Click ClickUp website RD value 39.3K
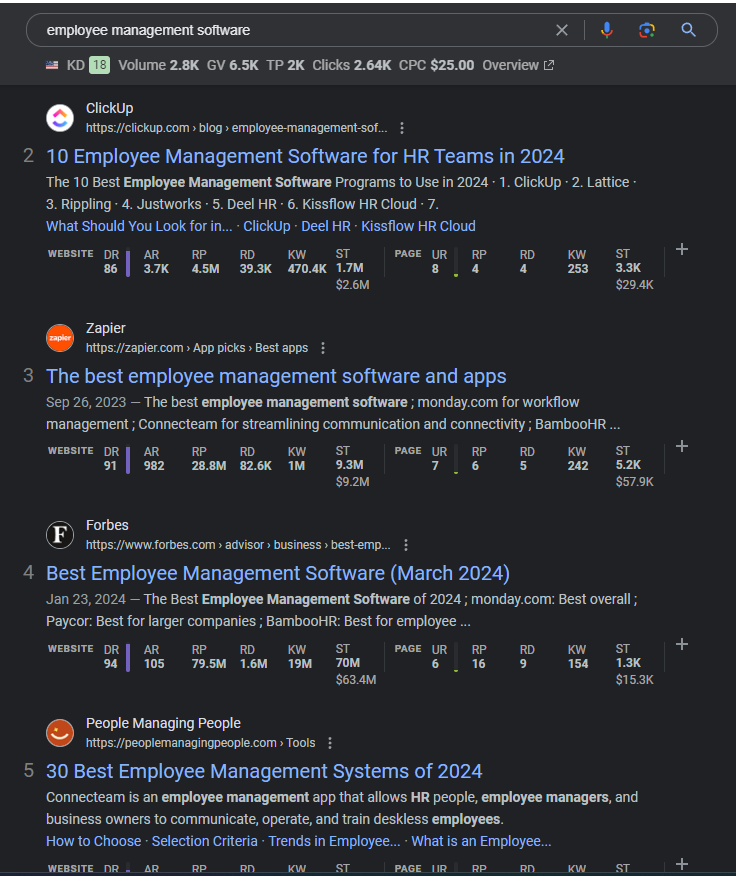 pyautogui.click(x=255, y=269)
